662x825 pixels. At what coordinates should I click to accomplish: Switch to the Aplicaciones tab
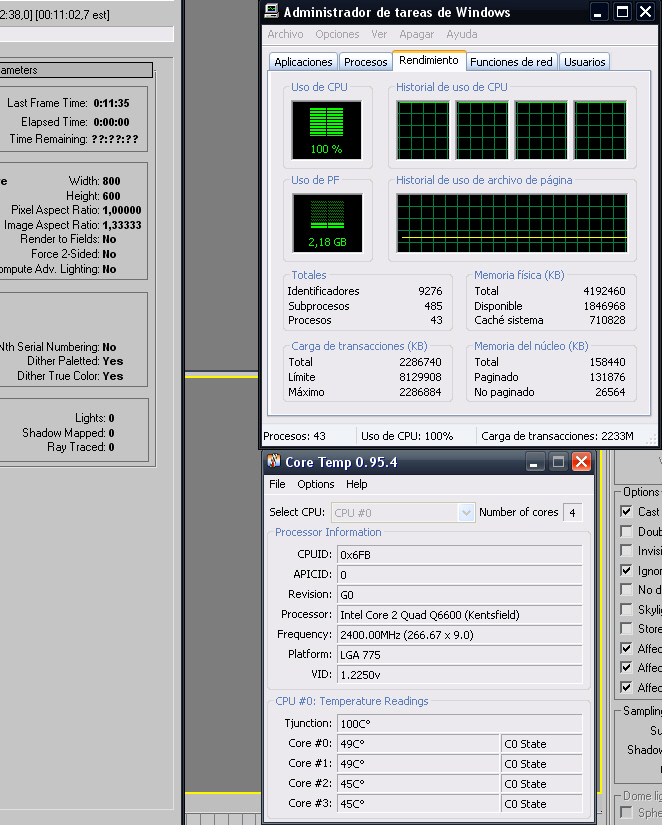tap(303, 62)
